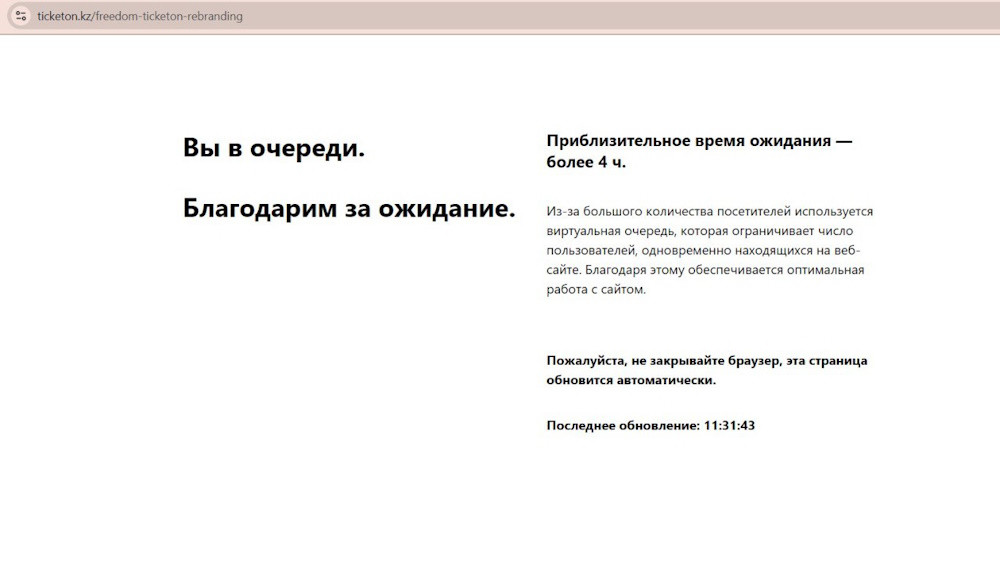This screenshot has height=586, width=1000.
Task: Click "Пожалуйста, не закрывайте браузер" notice
Action: pos(706,360)
